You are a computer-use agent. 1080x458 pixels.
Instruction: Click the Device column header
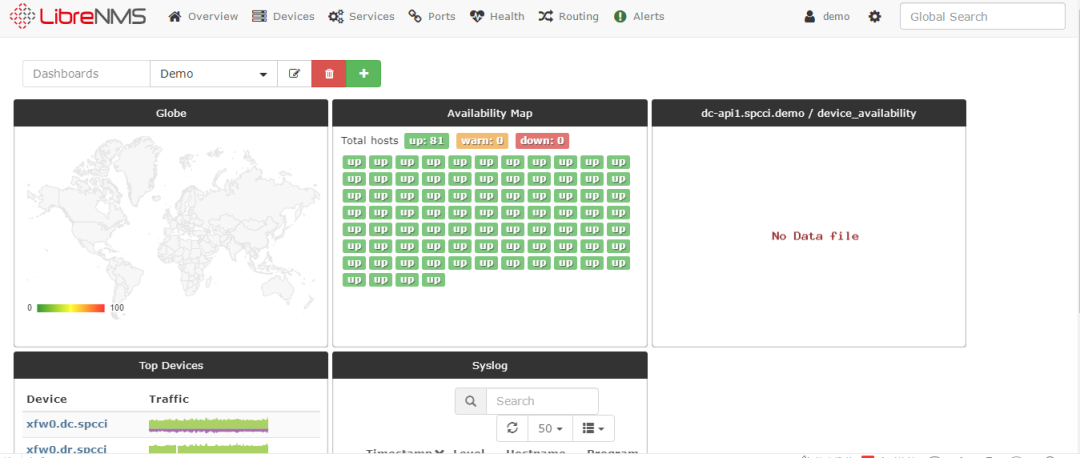47,399
